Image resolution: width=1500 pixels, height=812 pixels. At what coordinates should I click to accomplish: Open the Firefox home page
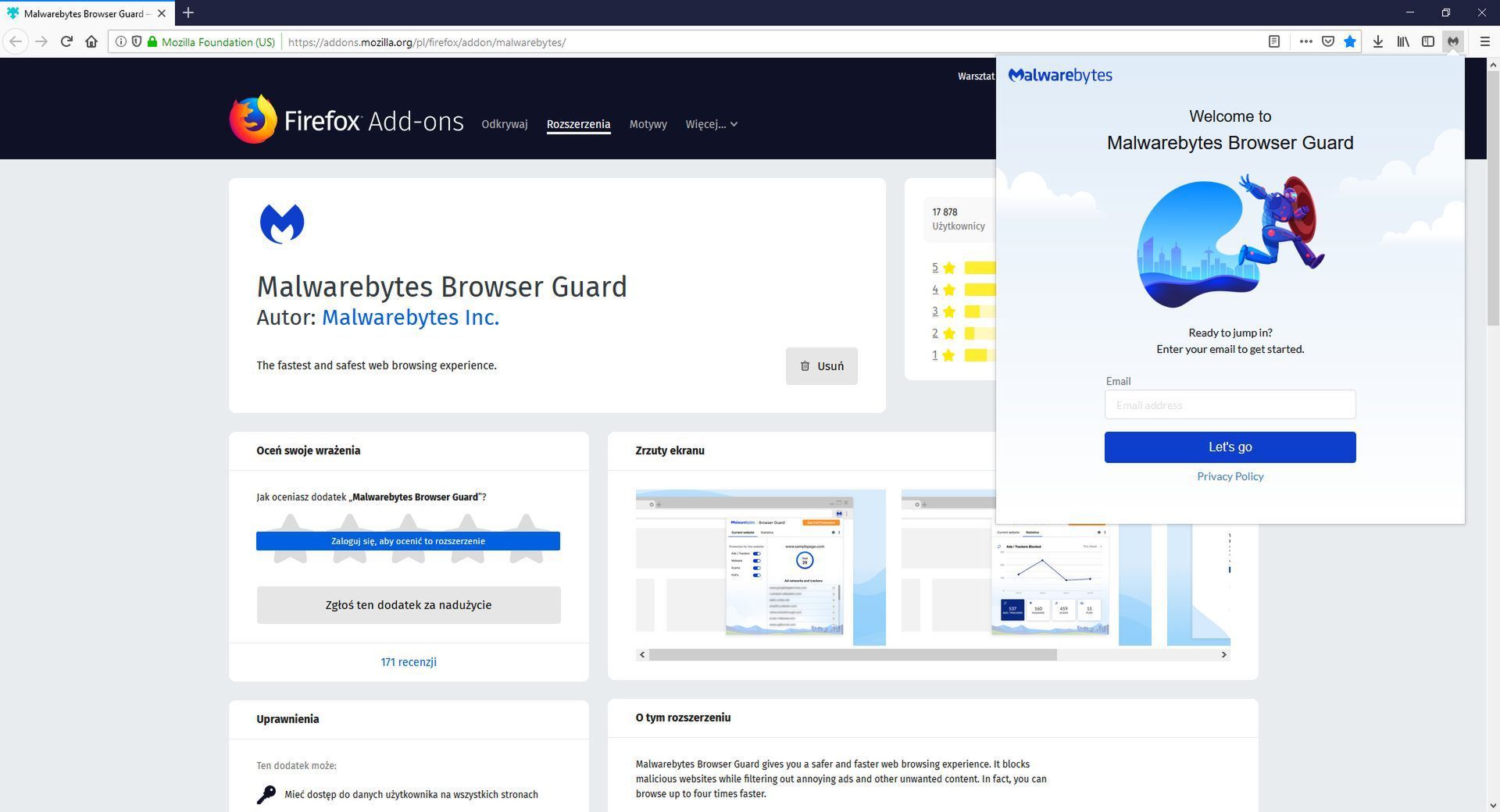pyautogui.click(x=91, y=41)
